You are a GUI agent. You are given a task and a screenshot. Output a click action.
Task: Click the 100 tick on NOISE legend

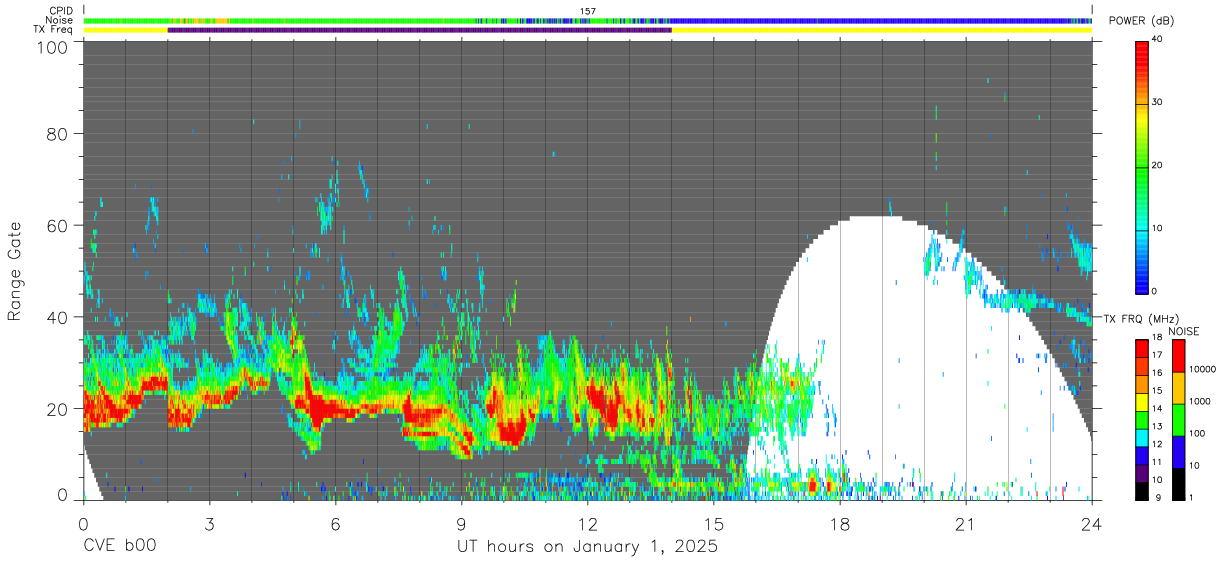point(1198,435)
